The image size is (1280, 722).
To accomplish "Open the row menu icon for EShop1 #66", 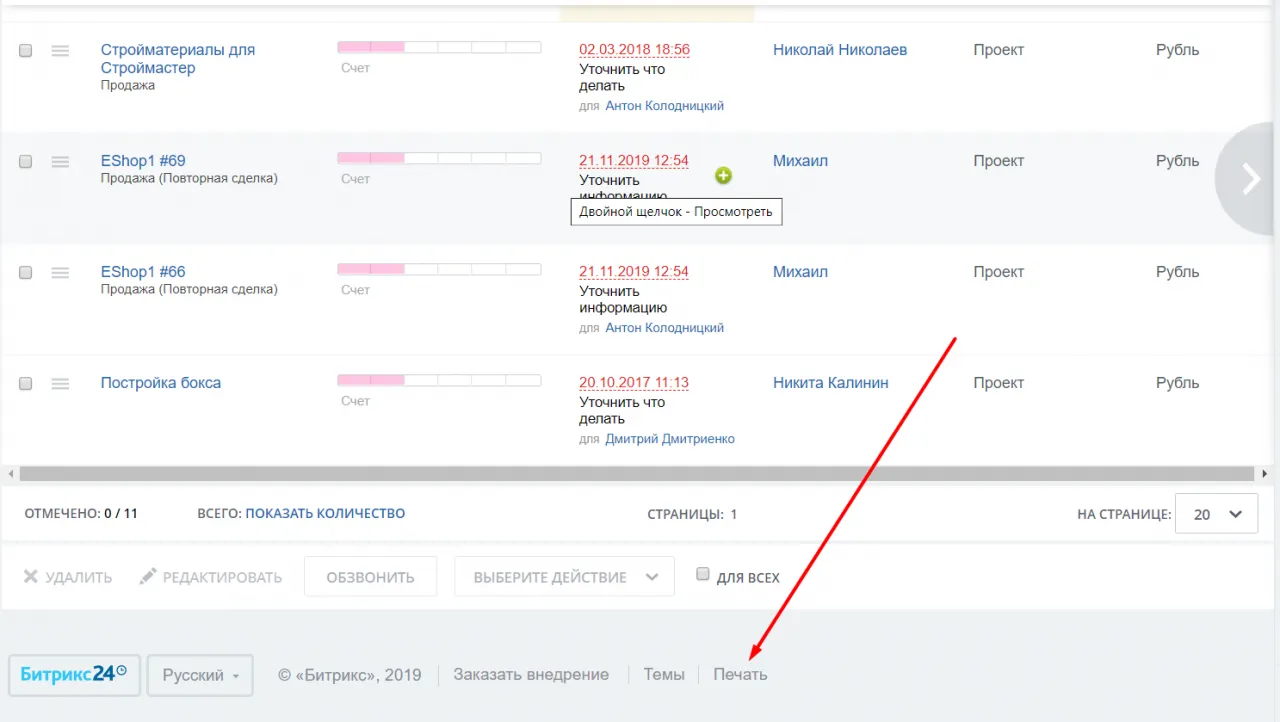I will point(60,272).
